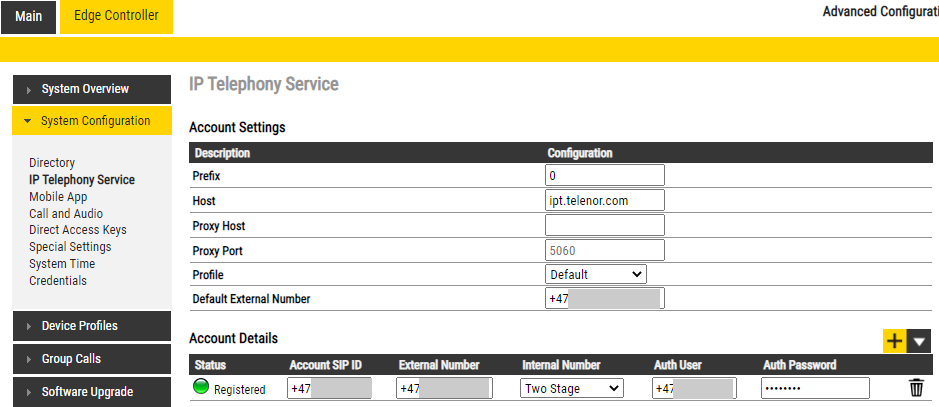The image size is (939, 407).
Task: Expand the Software Upgrade section
Action: [85, 392]
